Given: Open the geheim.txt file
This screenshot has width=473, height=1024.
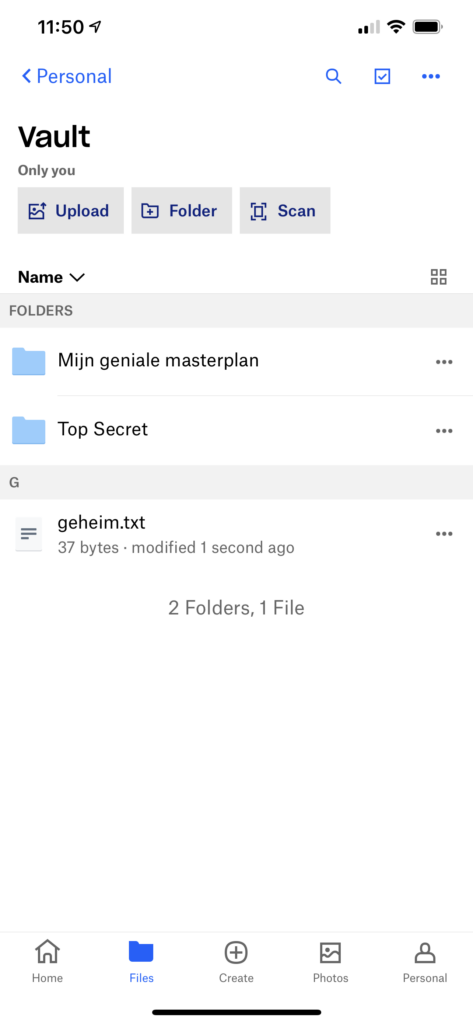Looking at the screenshot, I should 236,534.
